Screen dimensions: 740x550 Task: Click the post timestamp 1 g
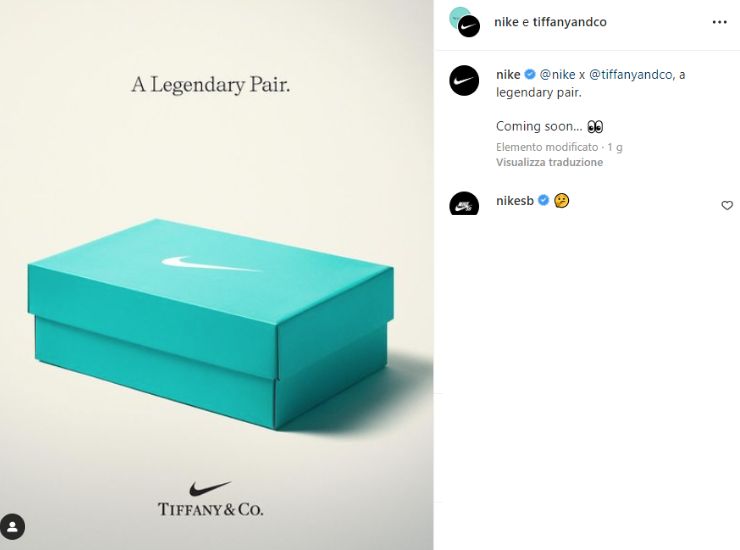tap(614, 147)
